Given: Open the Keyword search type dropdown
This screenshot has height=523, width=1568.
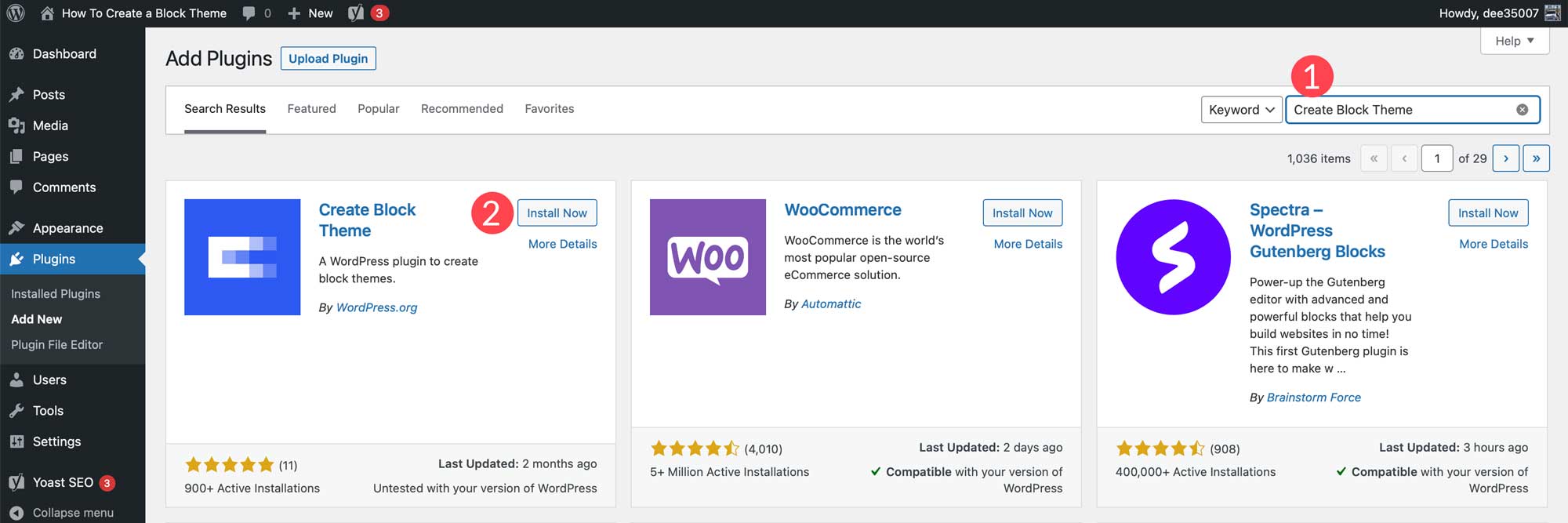Looking at the screenshot, I should coord(1241,110).
